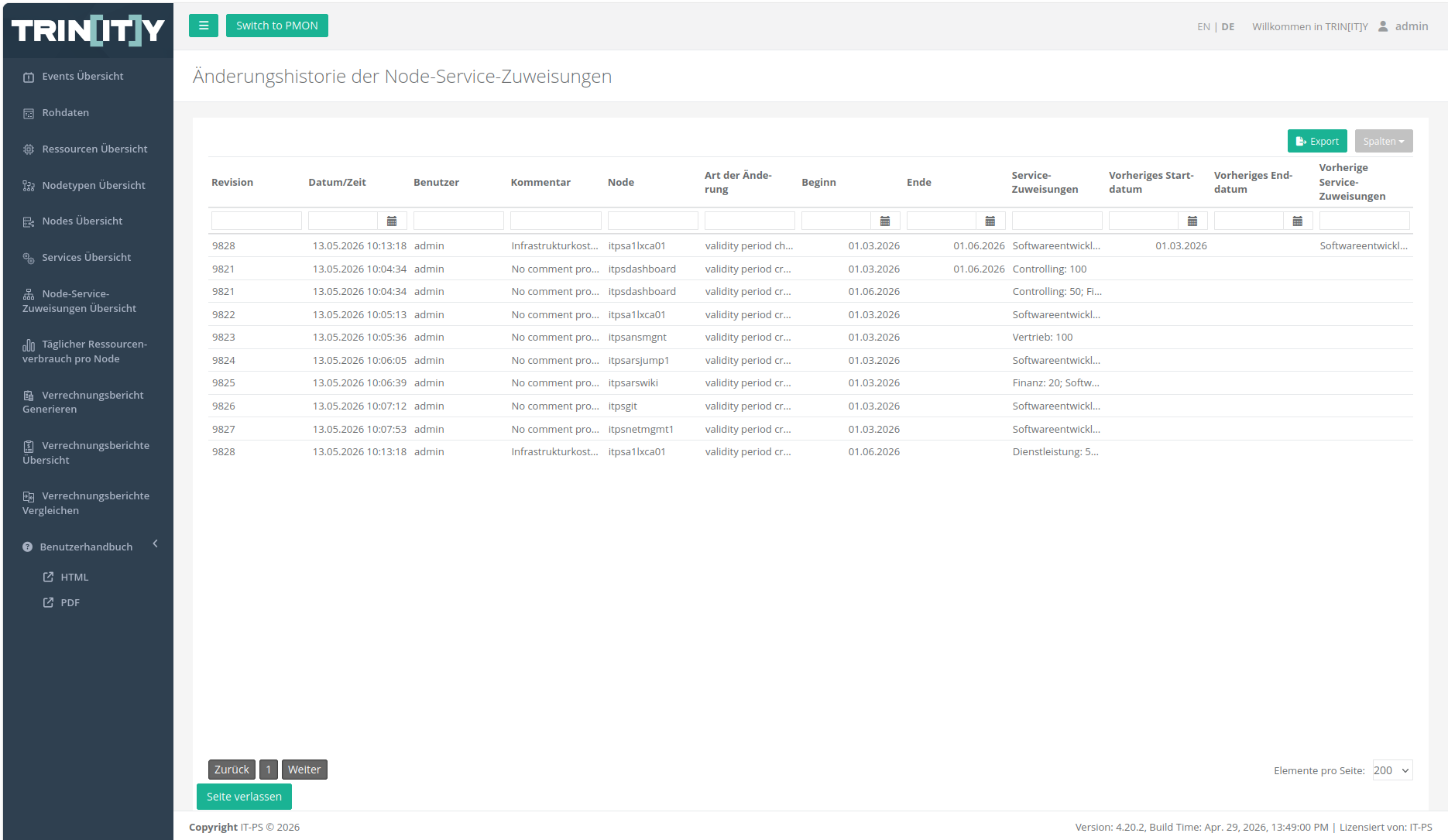The image size is (1448, 840).
Task: Switch language to DE
Action: pyautogui.click(x=1228, y=26)
